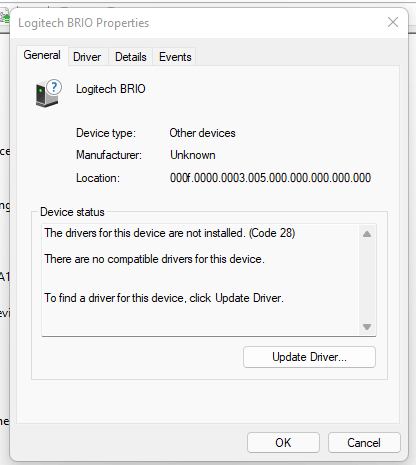Click the 'Device type:' label
Viewport: 416px width, 465px height.
coord(106,133)
